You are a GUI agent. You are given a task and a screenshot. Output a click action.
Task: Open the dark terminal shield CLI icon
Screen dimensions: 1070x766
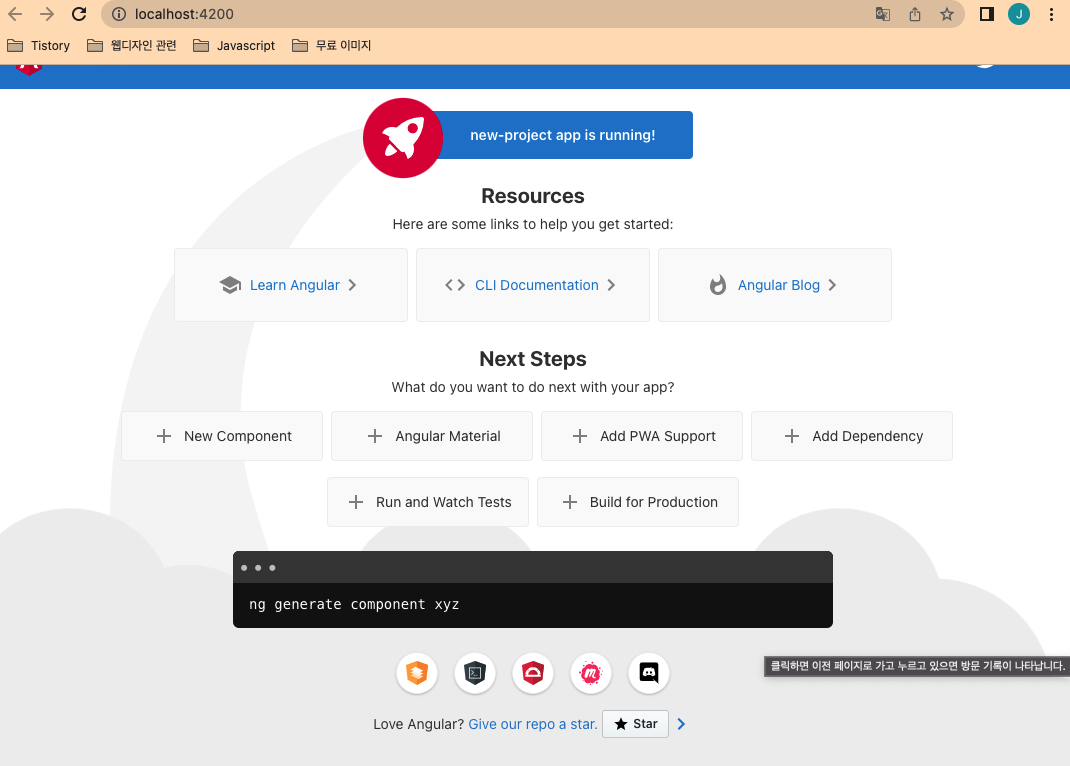pos(475,673)
